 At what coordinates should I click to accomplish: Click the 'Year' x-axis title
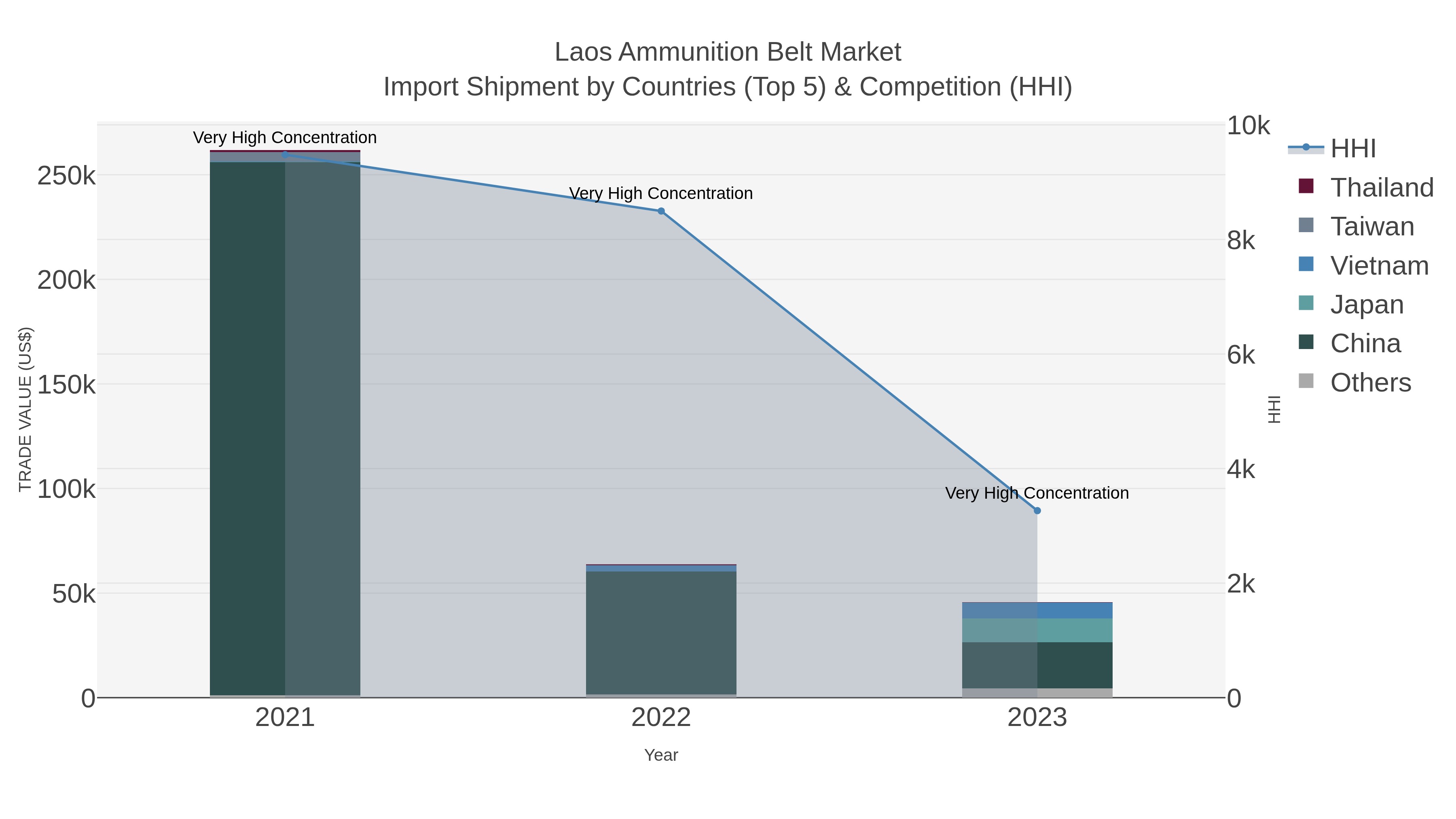coord(661,755)
